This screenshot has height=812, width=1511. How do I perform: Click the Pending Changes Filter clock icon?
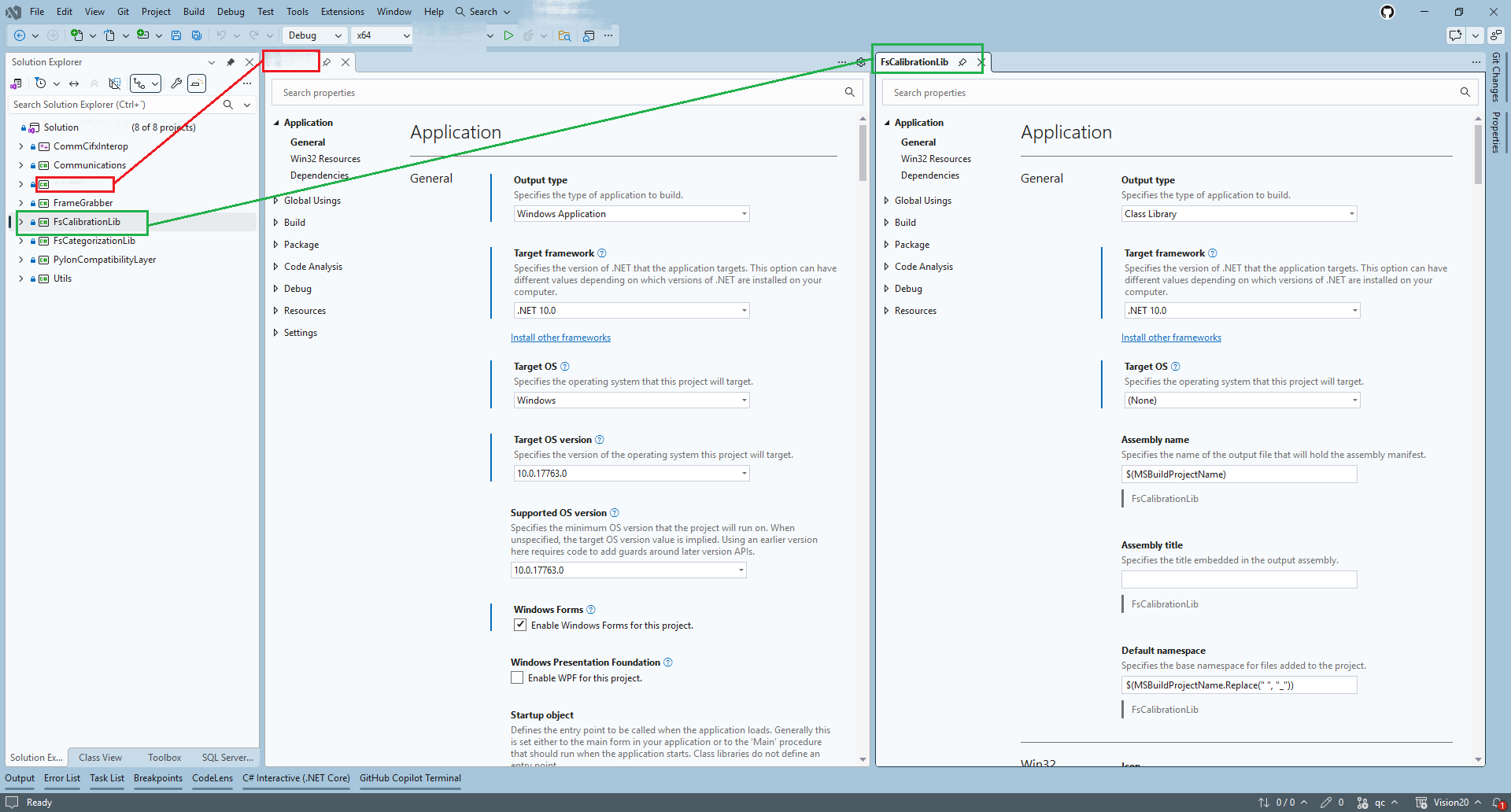[40, 83]
